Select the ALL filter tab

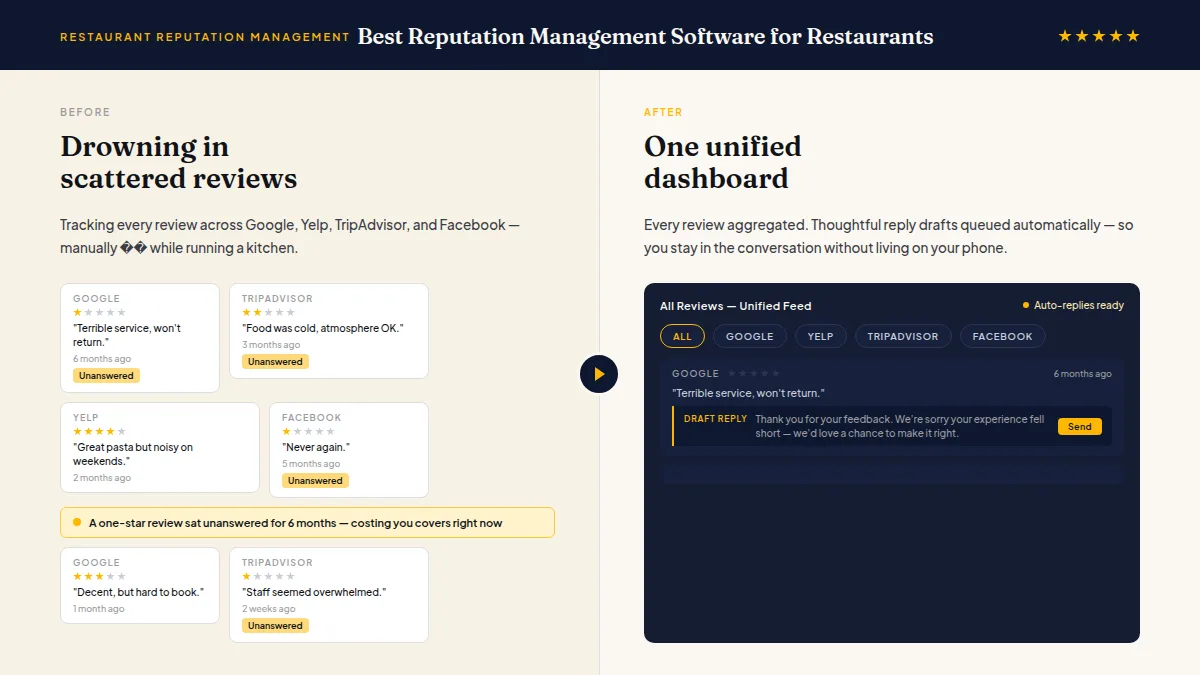pos(682,336)
